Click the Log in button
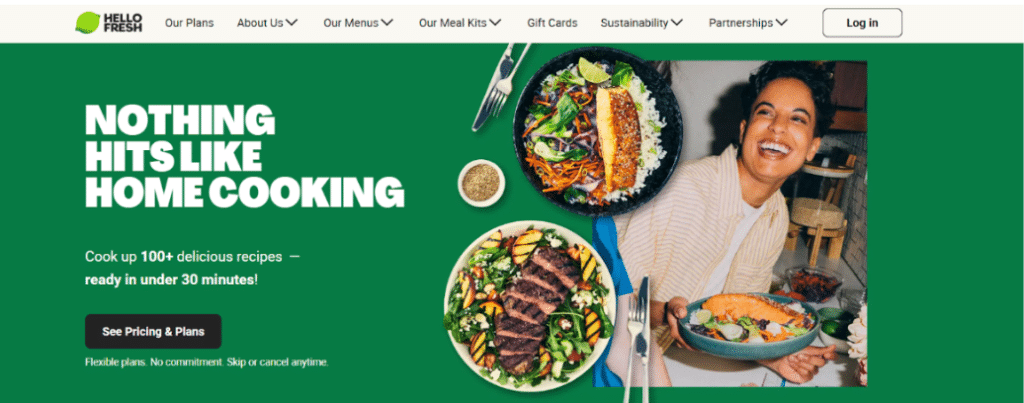Screen dimensions: 1024x403 coord(862,23)
